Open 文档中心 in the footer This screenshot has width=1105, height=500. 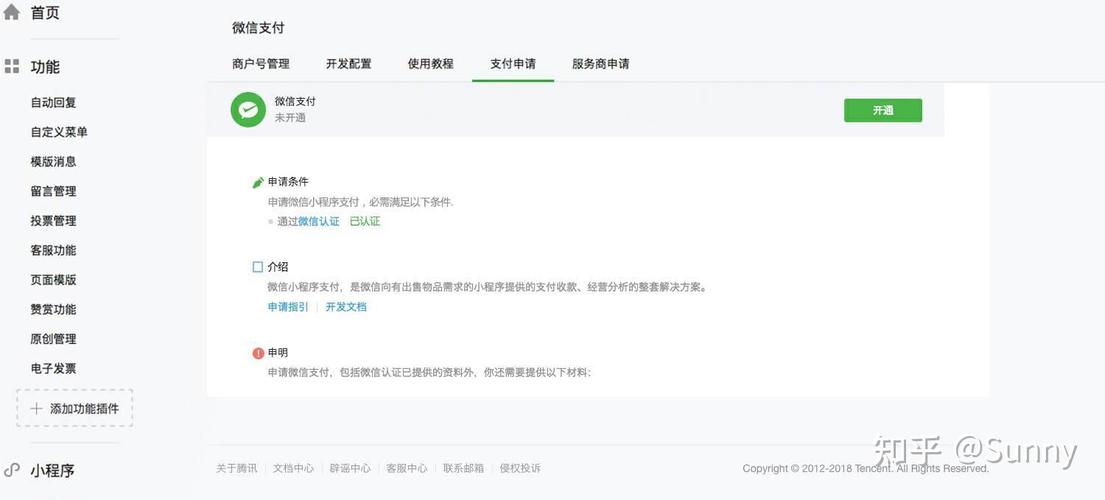point(294,468)
